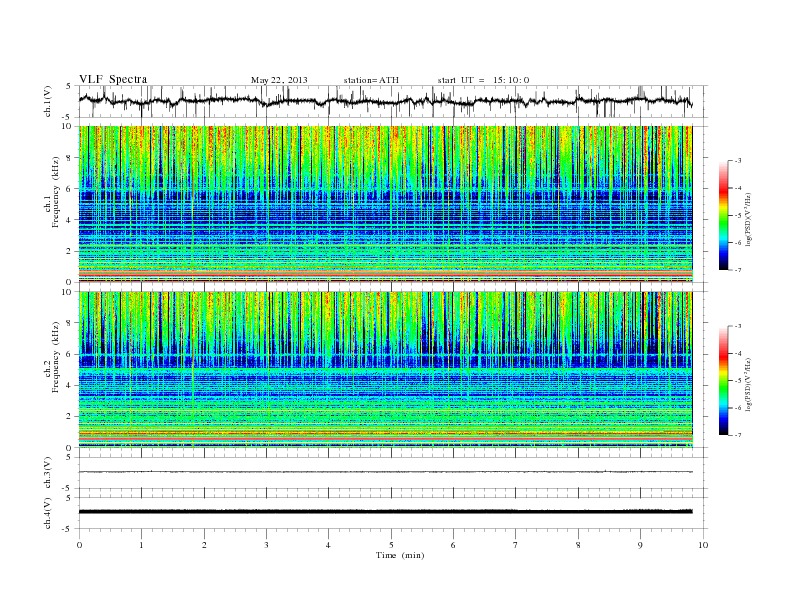Click the "station=ATH" header label
This screenshot has height=612, width=792.
point(371,80)
